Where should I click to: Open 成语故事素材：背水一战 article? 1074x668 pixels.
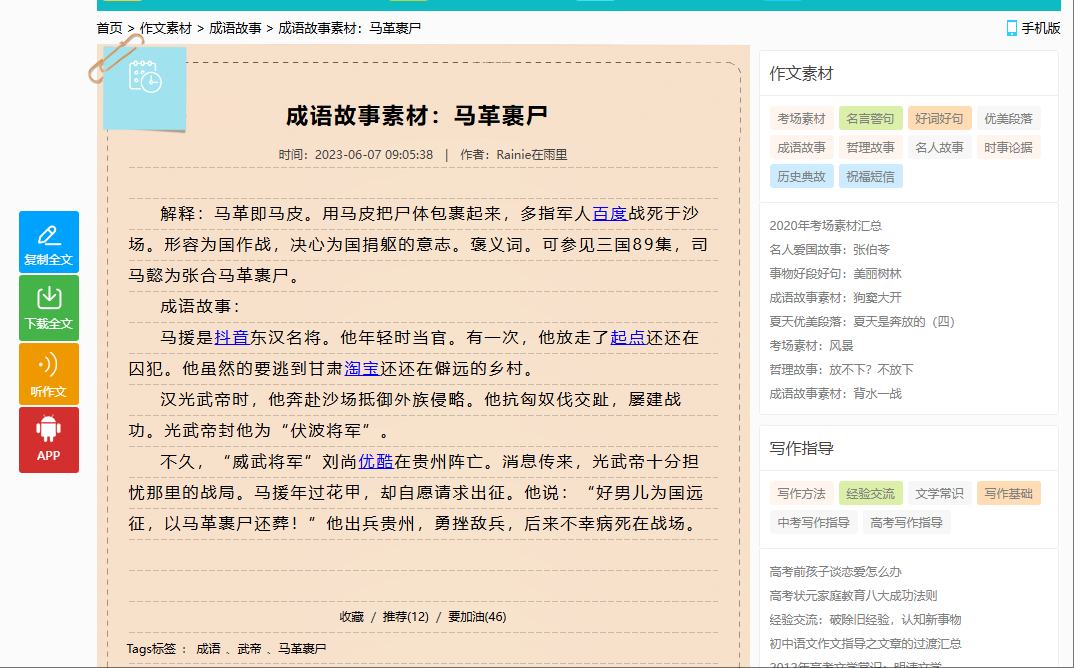click(836, 393)
